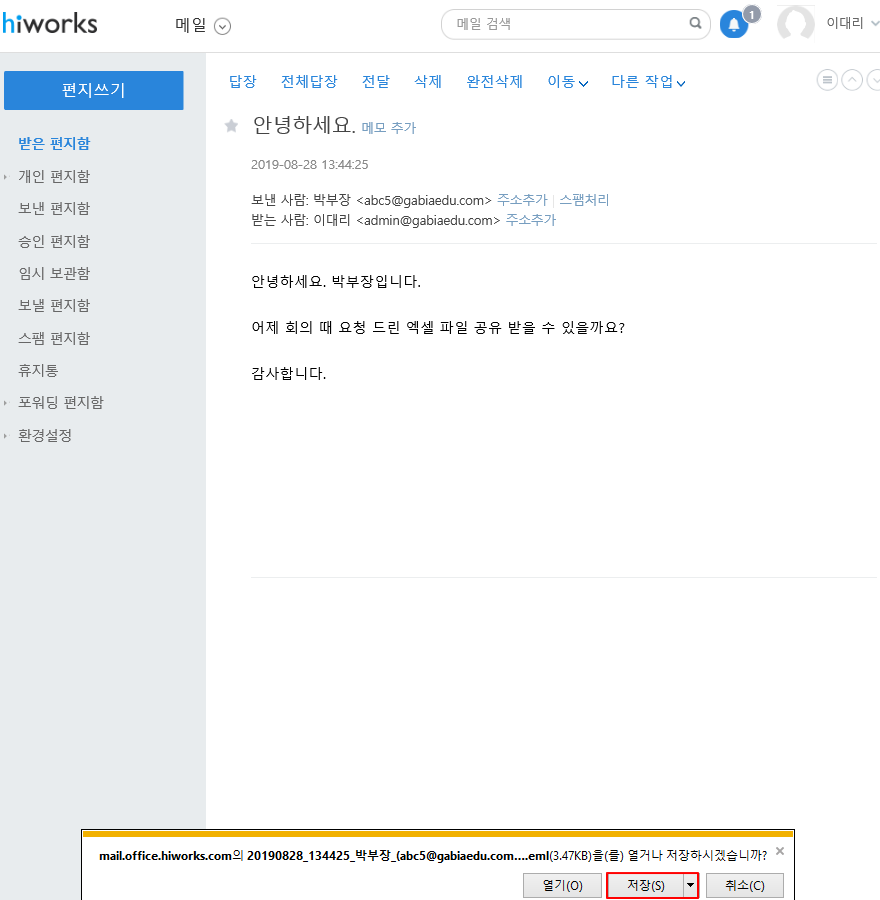Click 주소추가 next to 박부장 sender
Image resolution: width=880 pixels, height=900 pixels.
coord(522,200)
